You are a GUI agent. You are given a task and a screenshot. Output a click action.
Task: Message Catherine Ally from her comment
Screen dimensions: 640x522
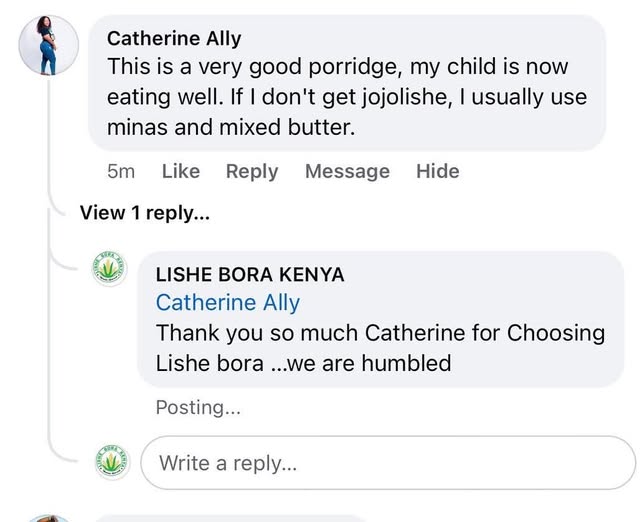tap(347, 171)
